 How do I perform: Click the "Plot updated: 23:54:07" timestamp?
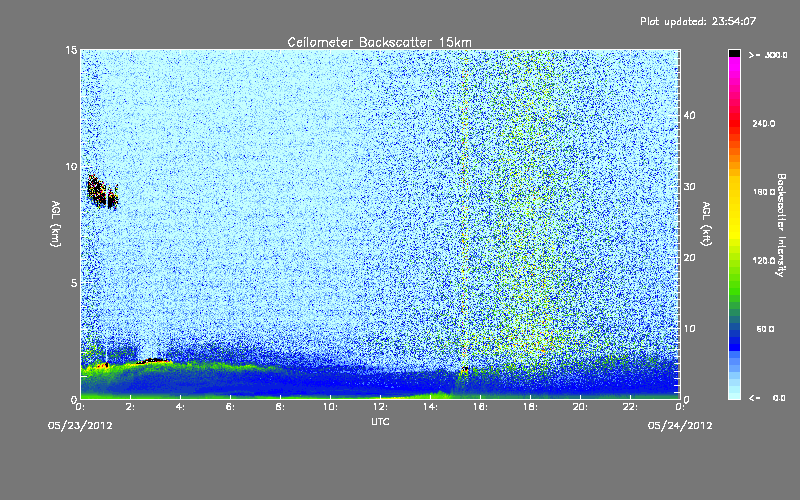[x=698, y=21]
